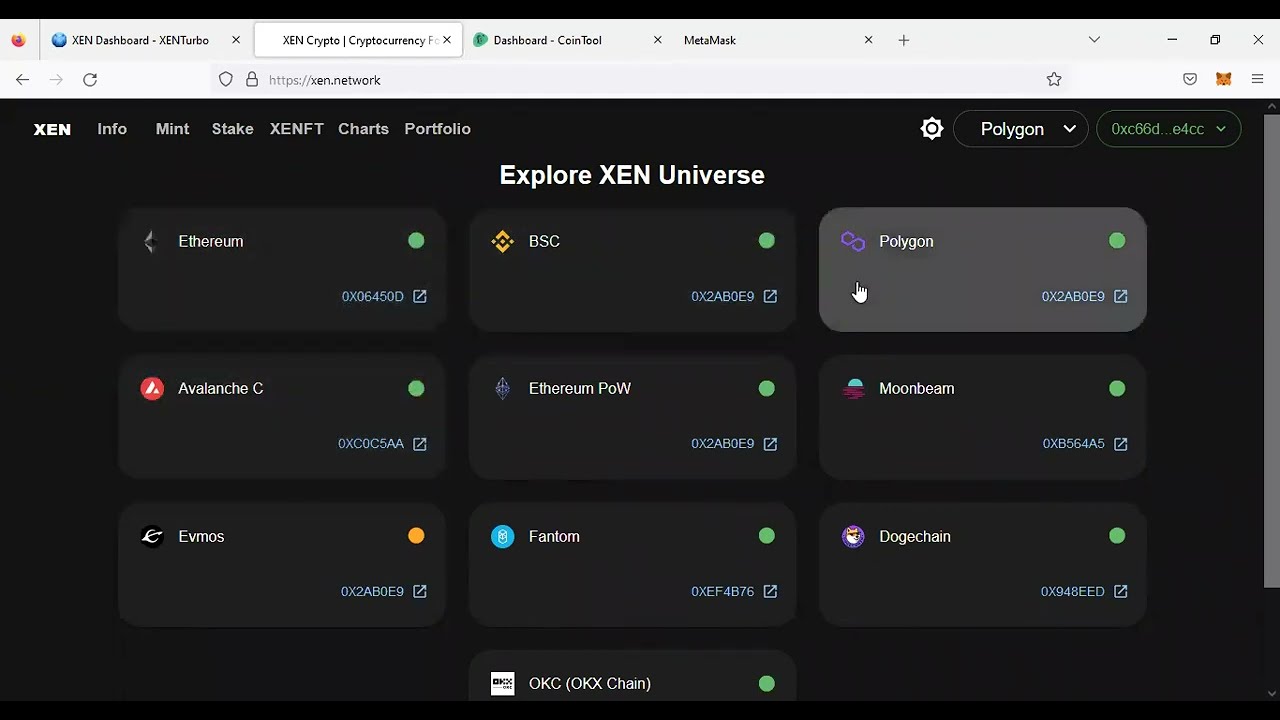Click the OKX Chain logo icon
This screenshot has width=1280, height=720.
click(502, 684)
